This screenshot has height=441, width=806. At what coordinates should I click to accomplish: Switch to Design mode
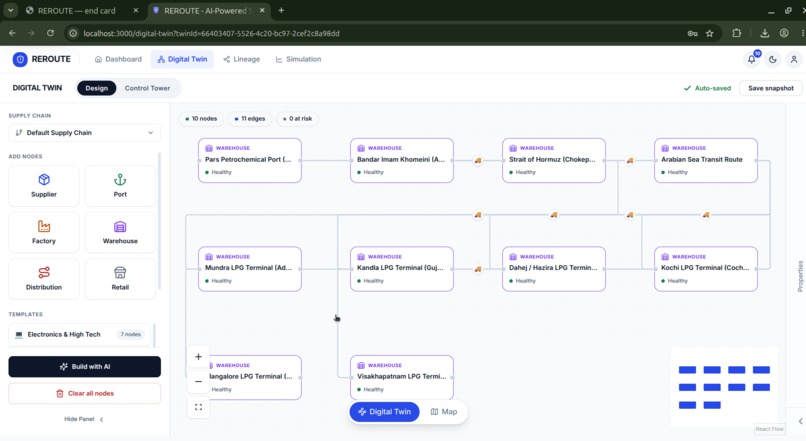click(97, 88)
